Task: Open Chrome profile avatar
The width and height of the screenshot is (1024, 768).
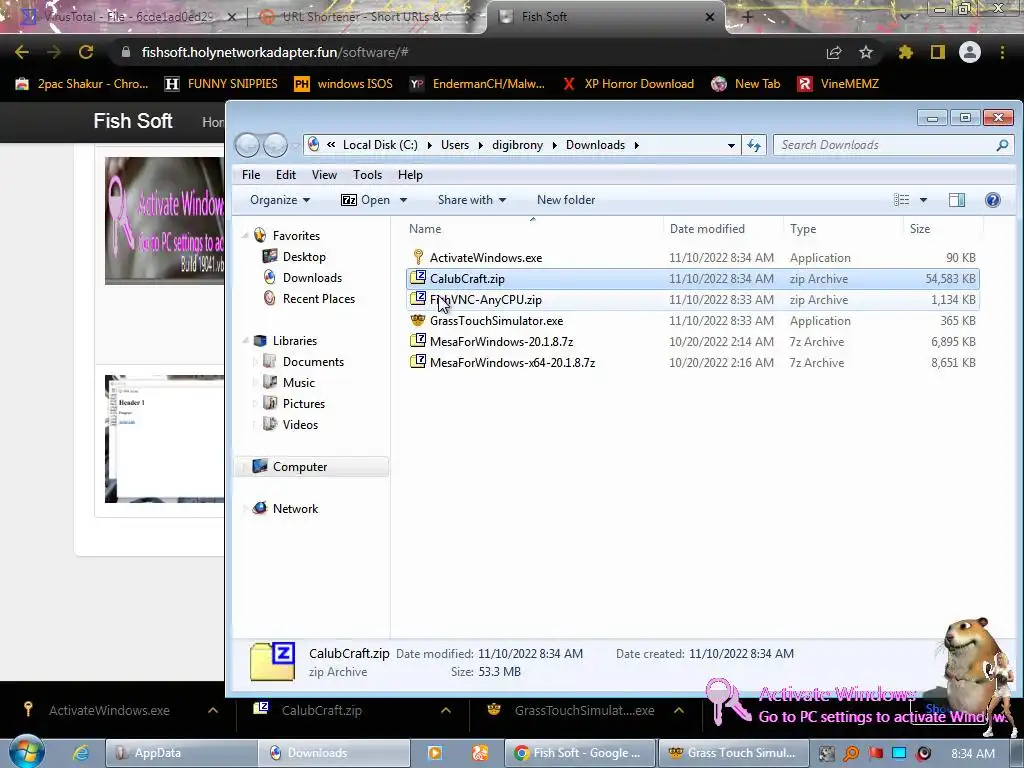Action: [970, 52]
